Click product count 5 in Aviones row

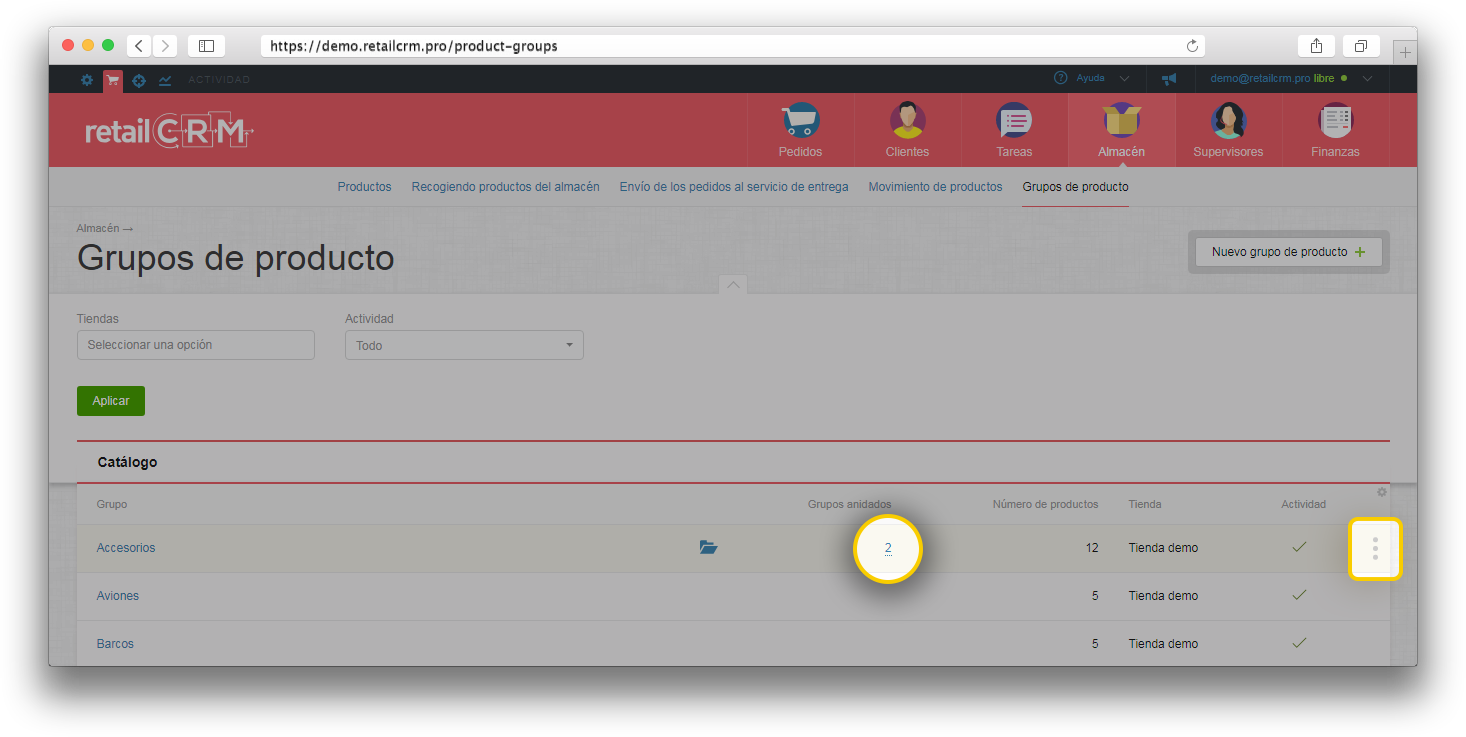1095,596
